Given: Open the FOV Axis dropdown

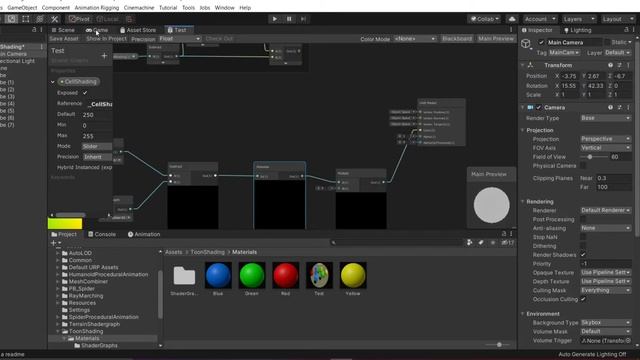Looking at the screenshot, I should coord(606,148).
